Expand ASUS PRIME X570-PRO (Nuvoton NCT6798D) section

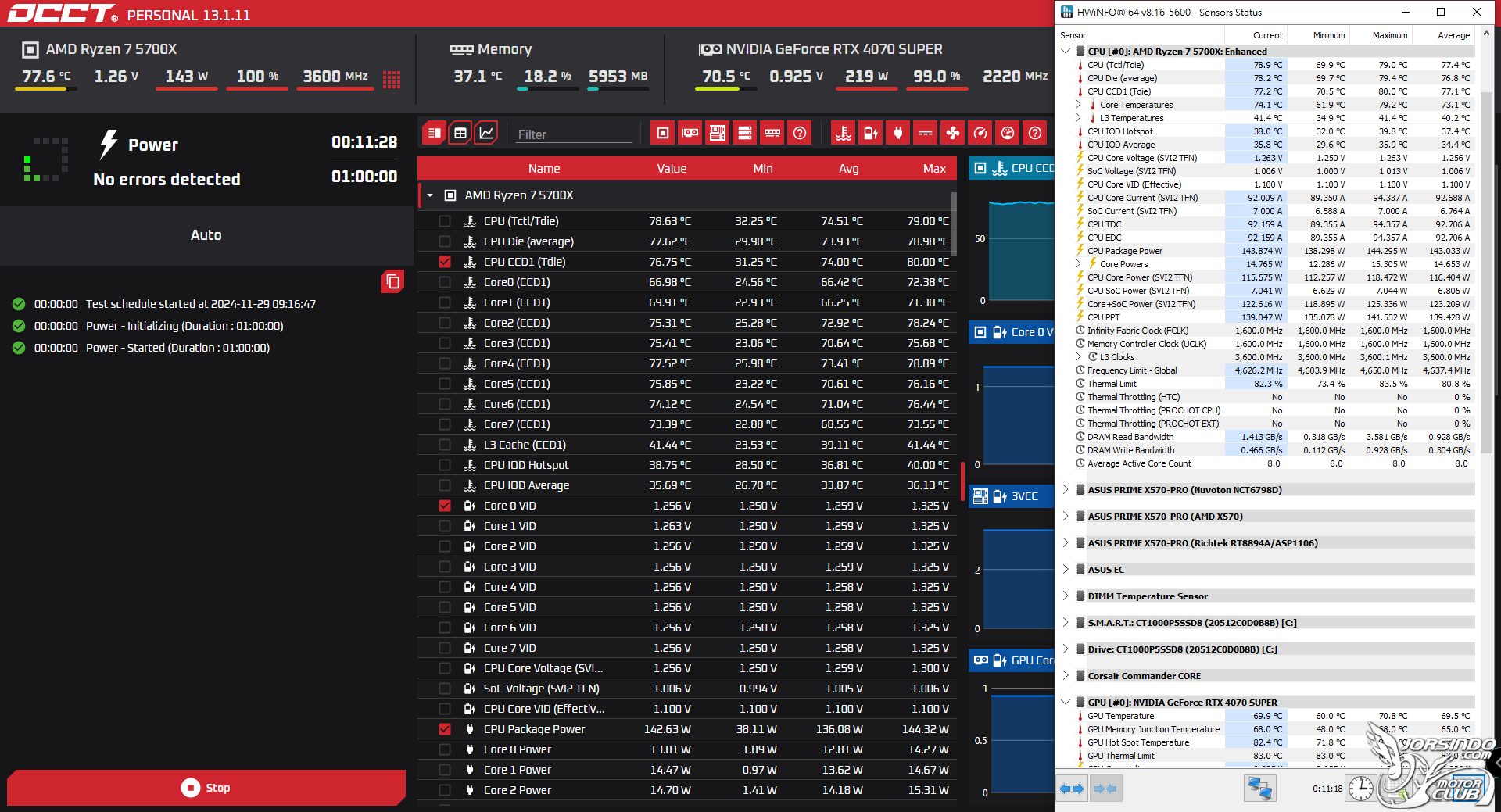1066,490
